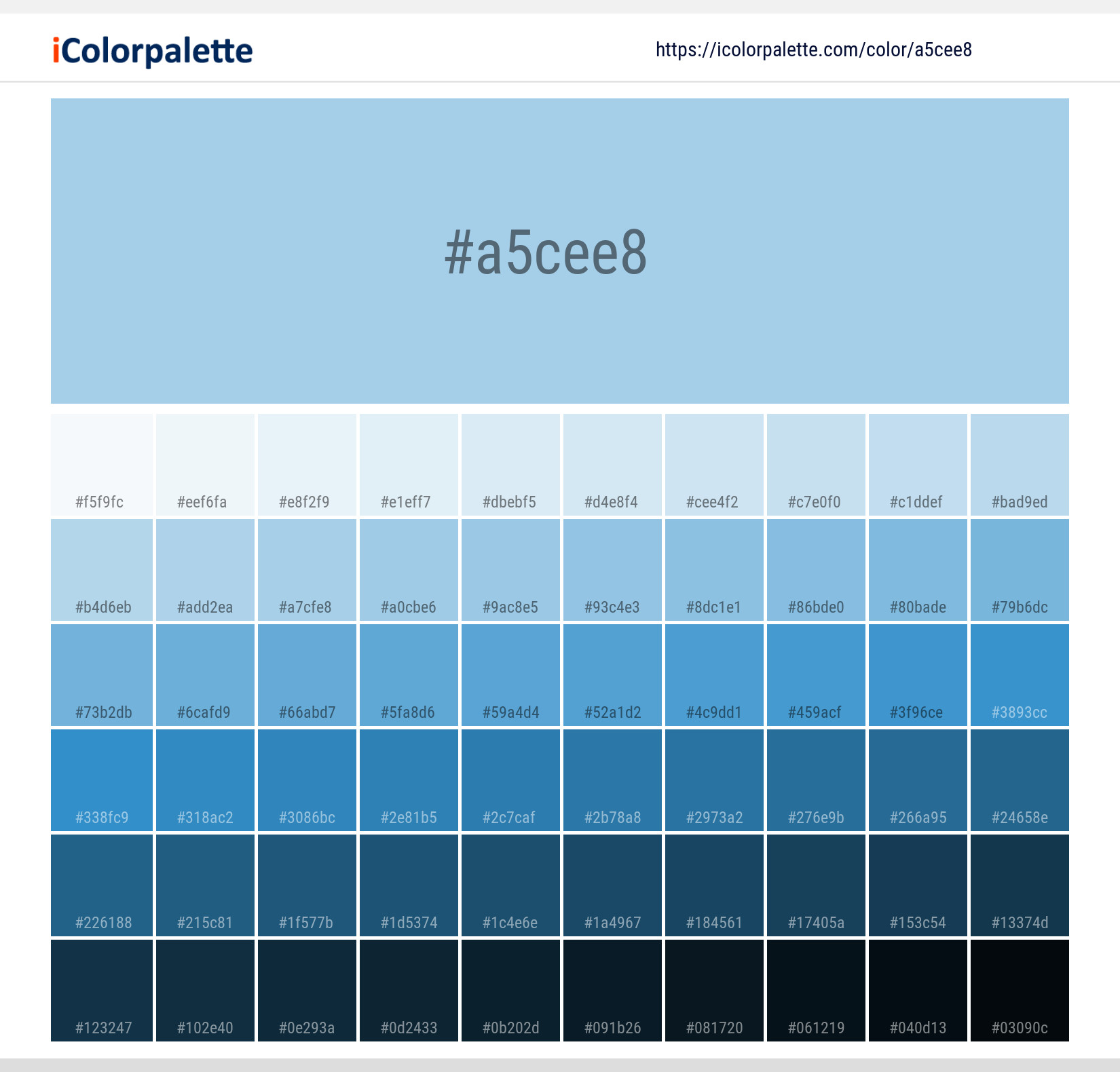Select the #59a4d4 swatch
Image resolution: width=1120 pixels, height=1072 pixels.
(x=510, y=675)
